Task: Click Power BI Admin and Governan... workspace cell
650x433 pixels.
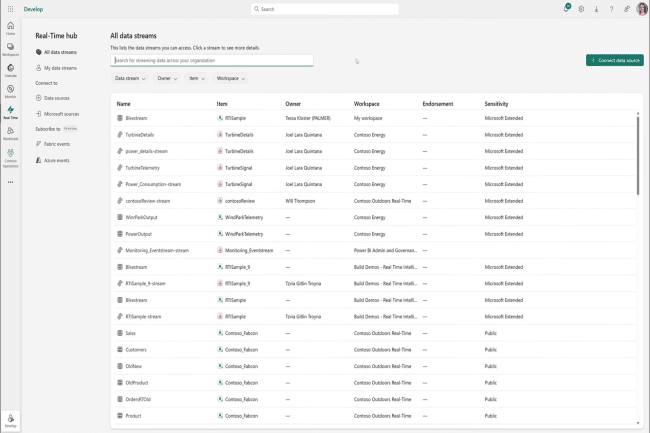Action: (385, 250)
